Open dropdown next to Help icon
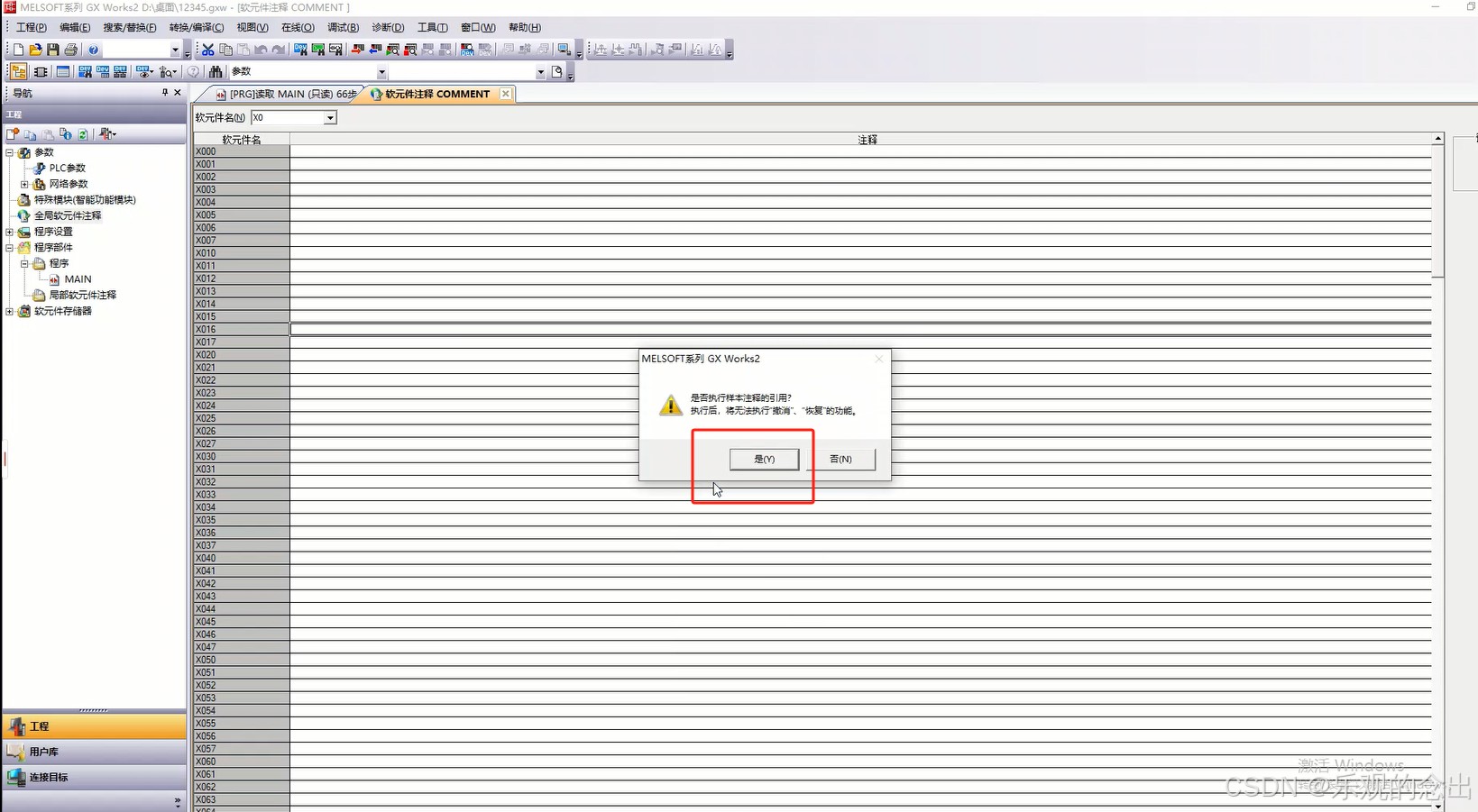Viewport: 1478px width, 812px height. 175,50
